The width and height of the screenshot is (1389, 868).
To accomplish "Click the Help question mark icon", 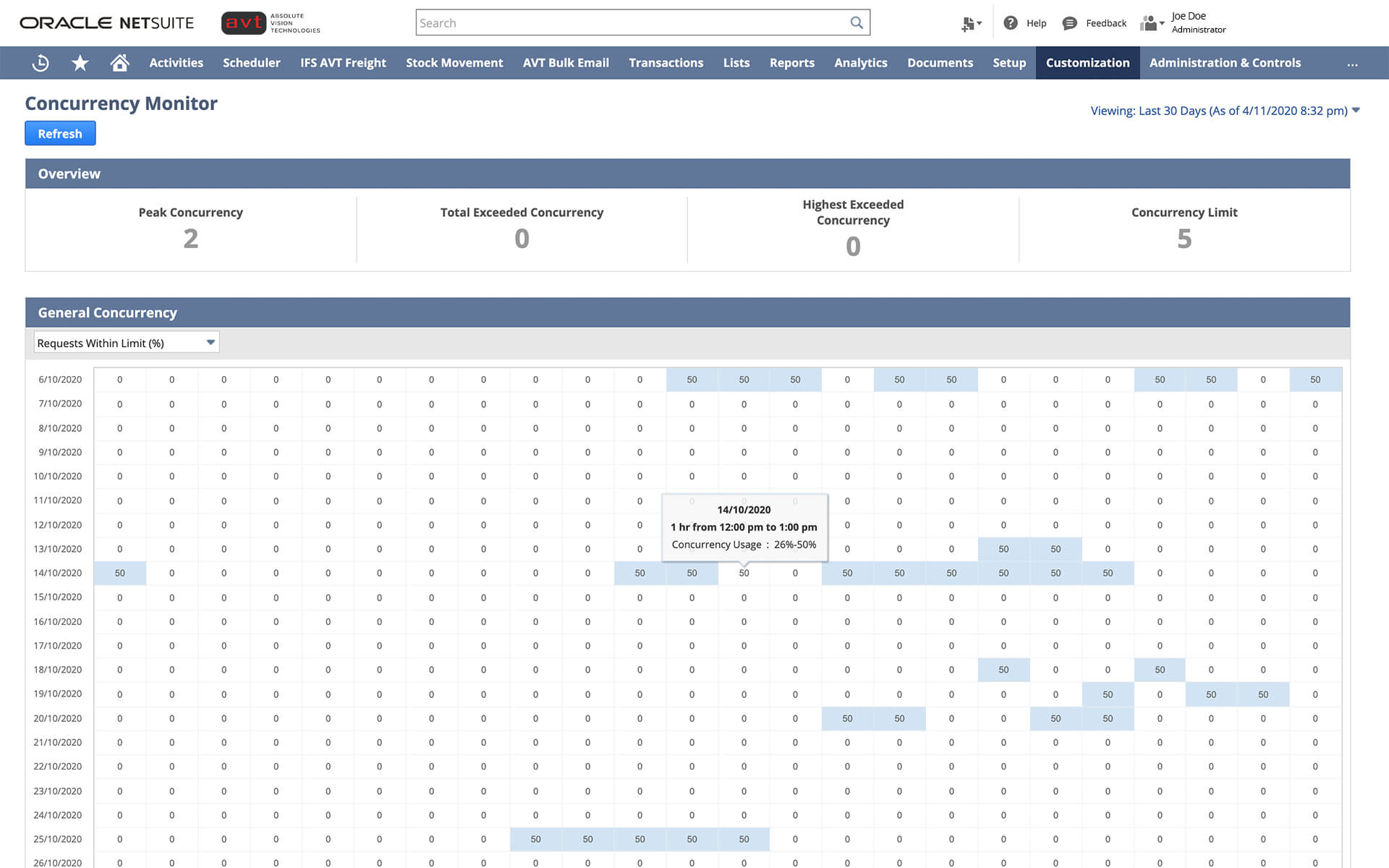I will coord(1011,23).
